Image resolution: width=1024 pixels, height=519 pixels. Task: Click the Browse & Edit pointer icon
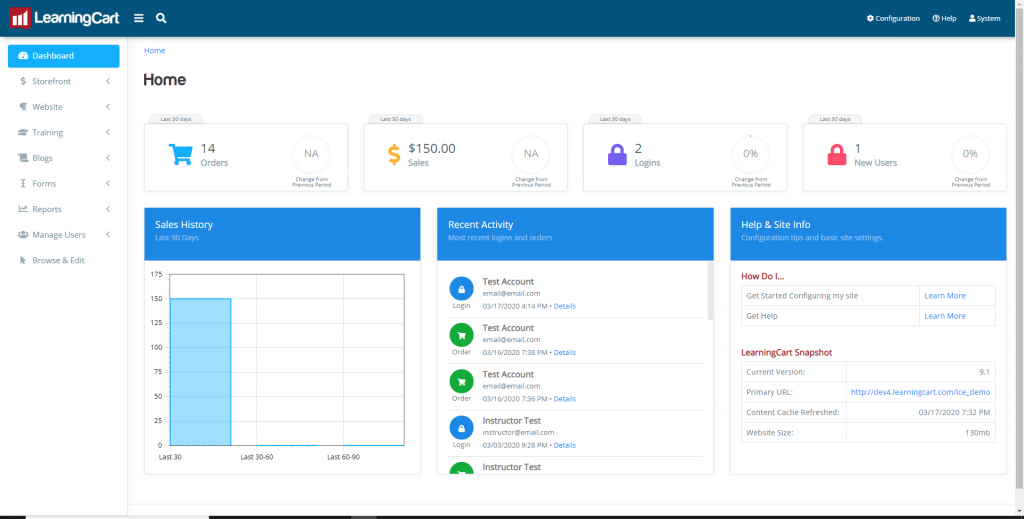tap(23, 260)
